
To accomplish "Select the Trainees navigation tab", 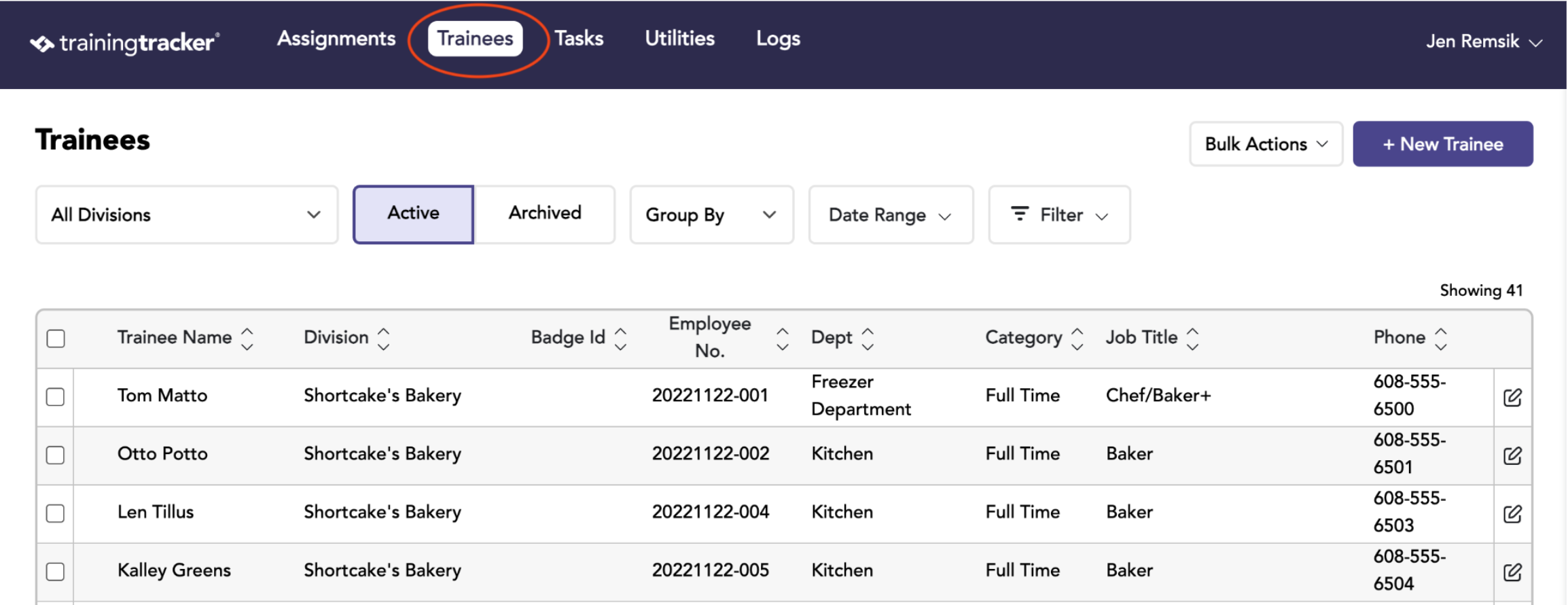I will click(475, 39).
